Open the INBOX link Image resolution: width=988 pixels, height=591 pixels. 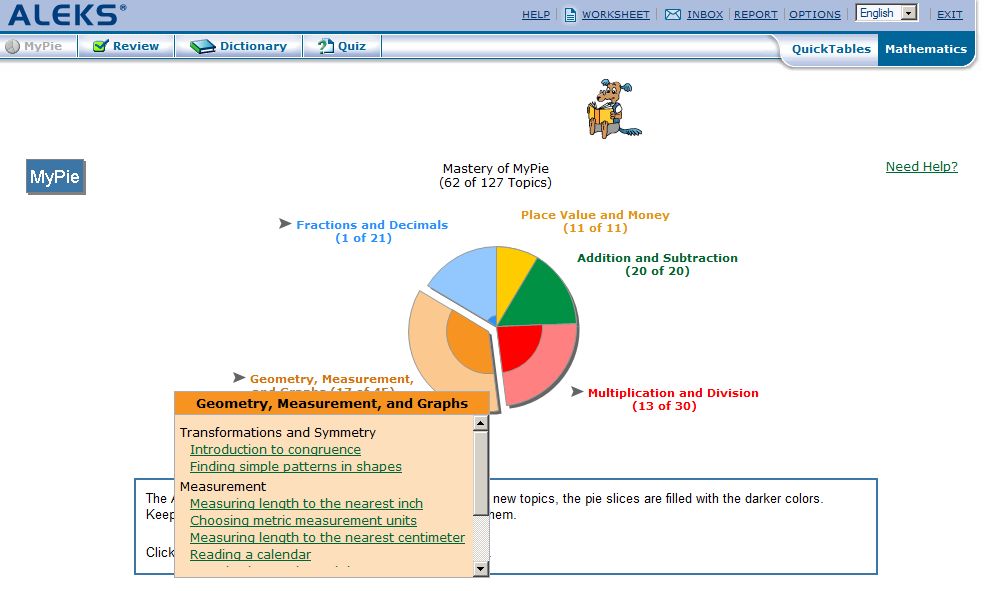pyautogui.click(x=704, y=14)
